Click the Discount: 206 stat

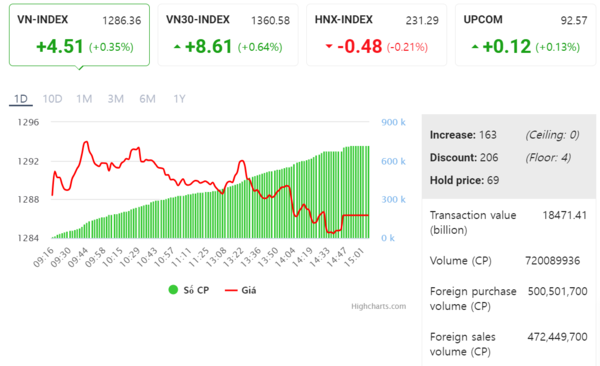coord(464,157)
